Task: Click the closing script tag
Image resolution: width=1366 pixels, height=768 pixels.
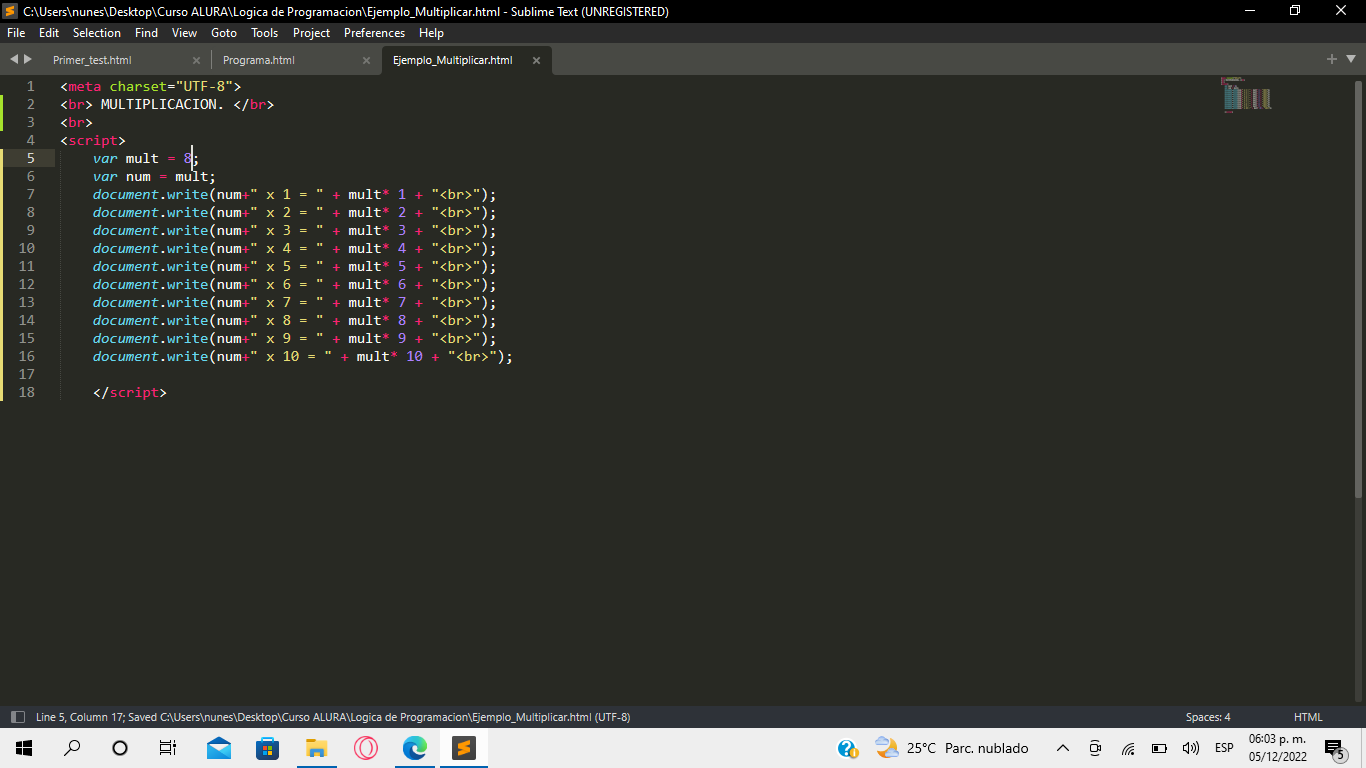Action: click(x=130, y=392)
